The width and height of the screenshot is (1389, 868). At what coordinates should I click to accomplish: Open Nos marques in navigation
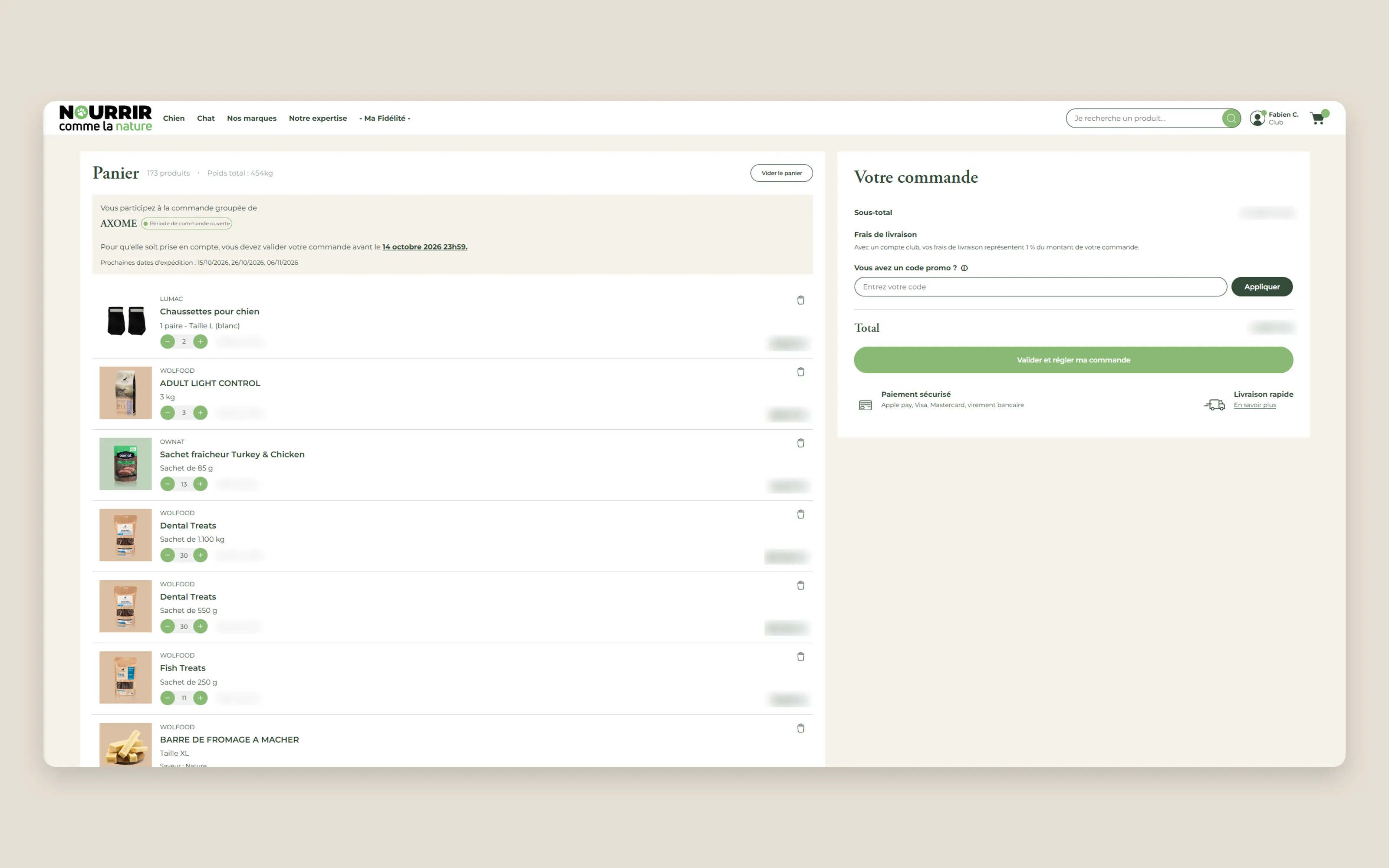(251, 118)
